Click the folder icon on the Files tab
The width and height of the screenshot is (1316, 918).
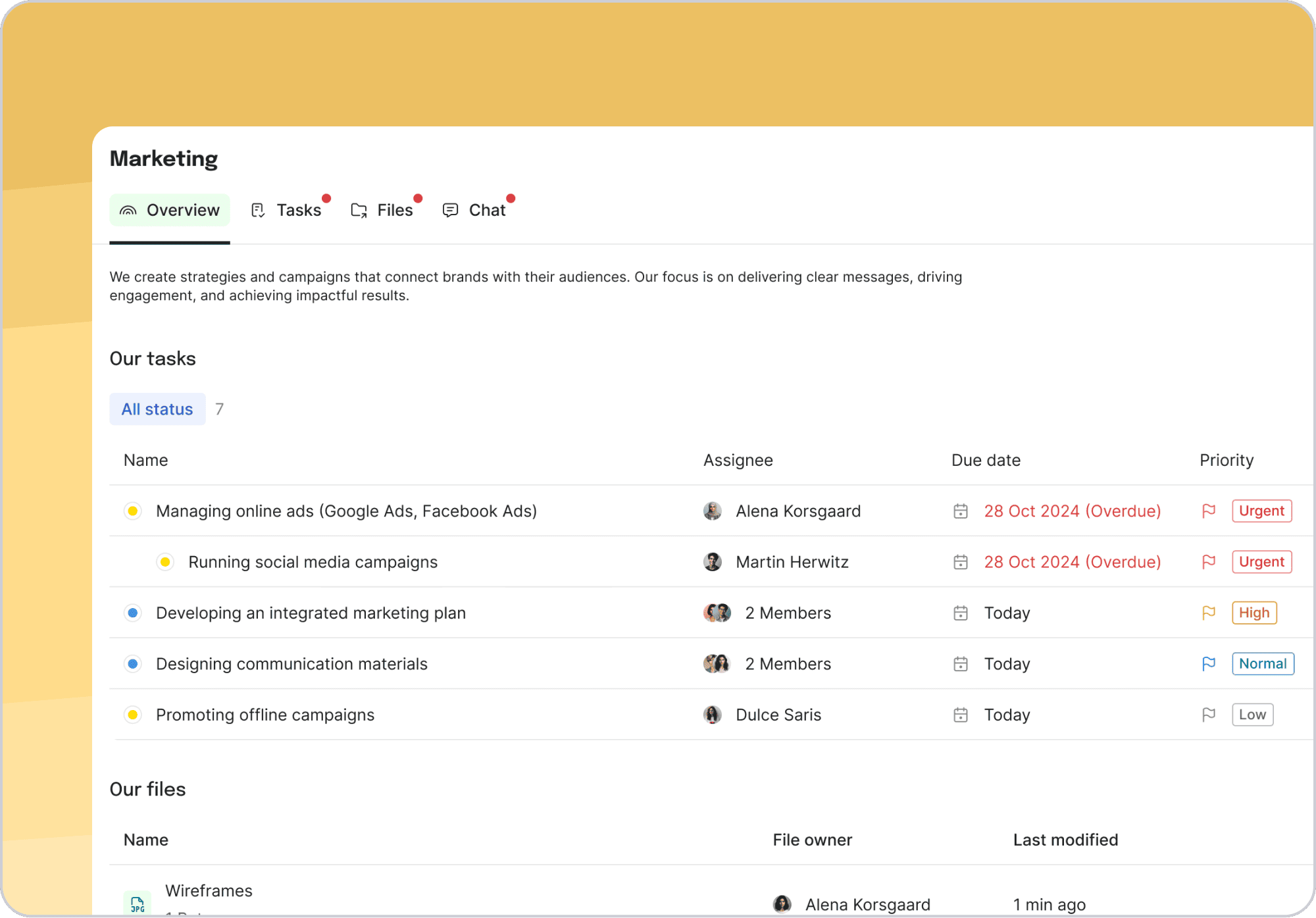(x=359, y=210)
